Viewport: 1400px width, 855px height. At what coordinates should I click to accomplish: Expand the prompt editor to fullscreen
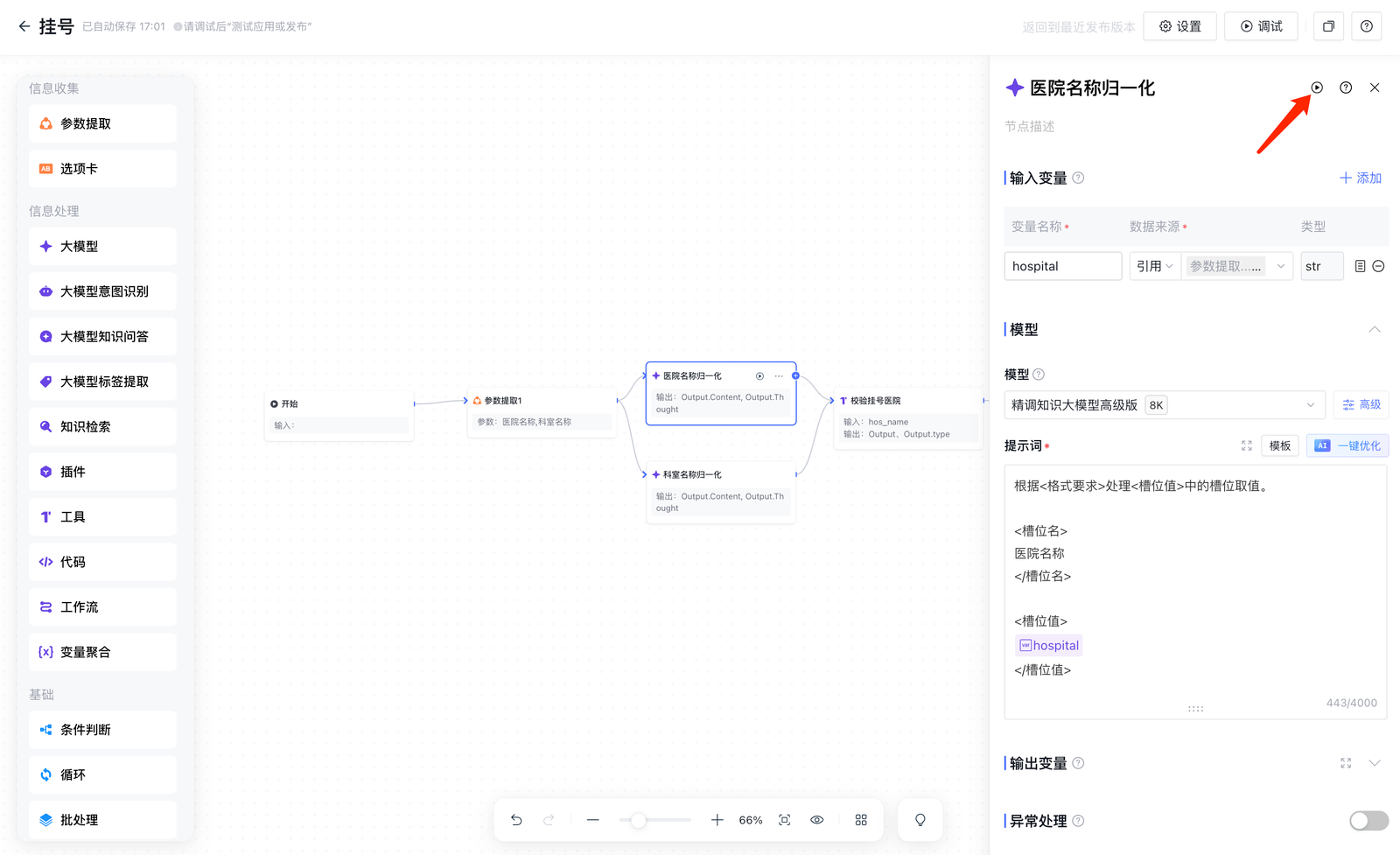1247,445
